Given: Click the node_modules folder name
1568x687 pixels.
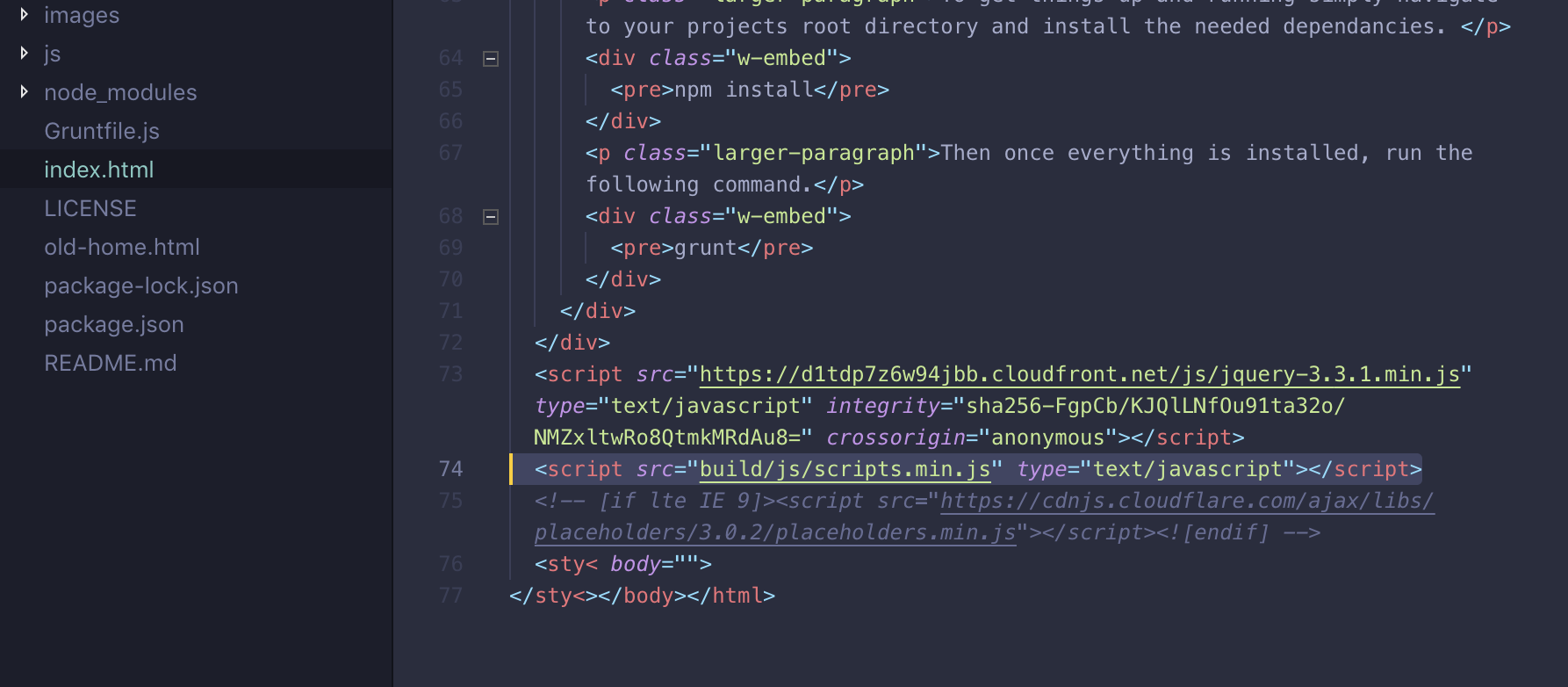Looking at the screenshot, I should tap(120, 92).
